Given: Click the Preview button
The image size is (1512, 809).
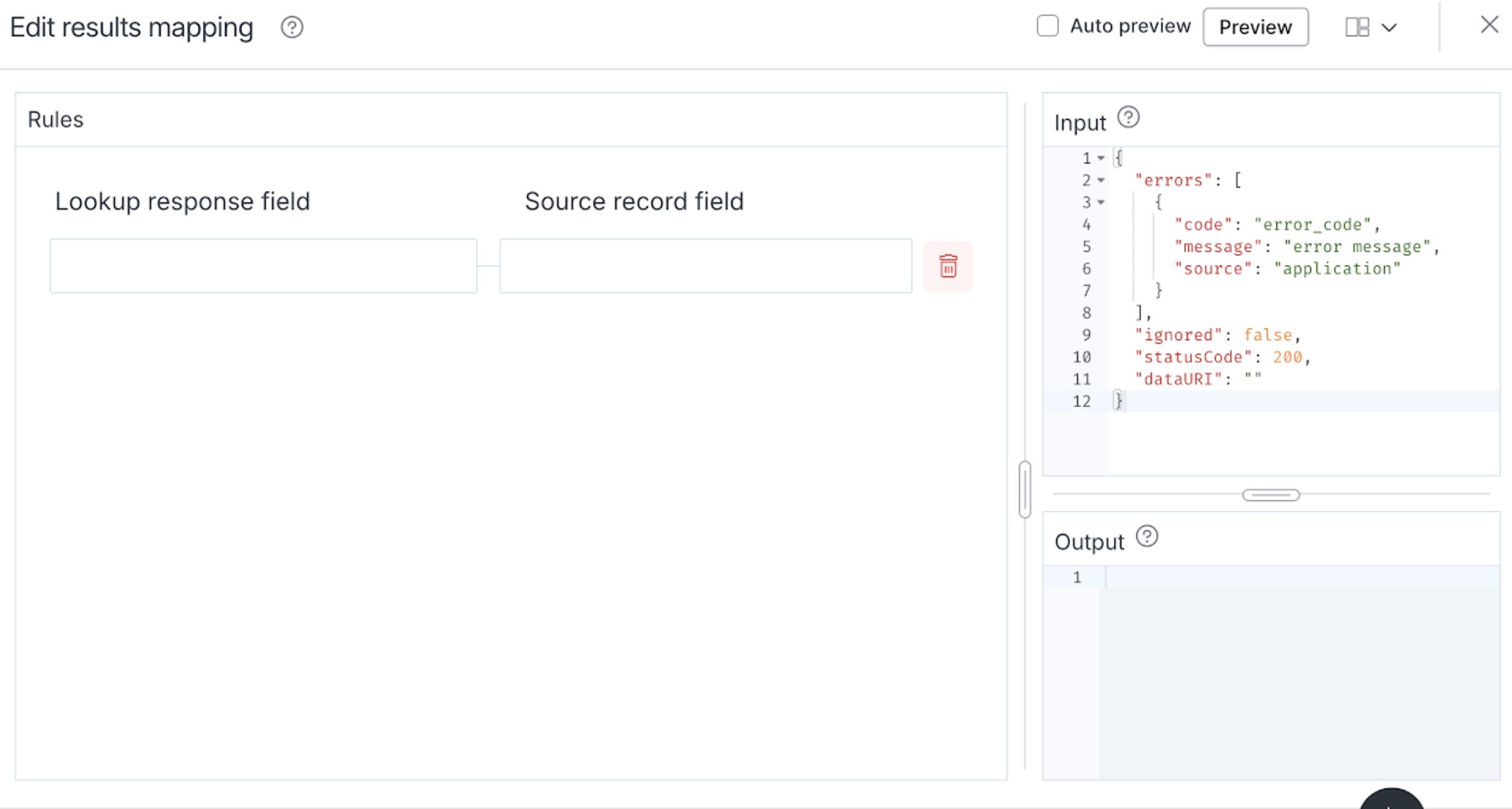Looking at the screenshot, I should click(1255, 27).
